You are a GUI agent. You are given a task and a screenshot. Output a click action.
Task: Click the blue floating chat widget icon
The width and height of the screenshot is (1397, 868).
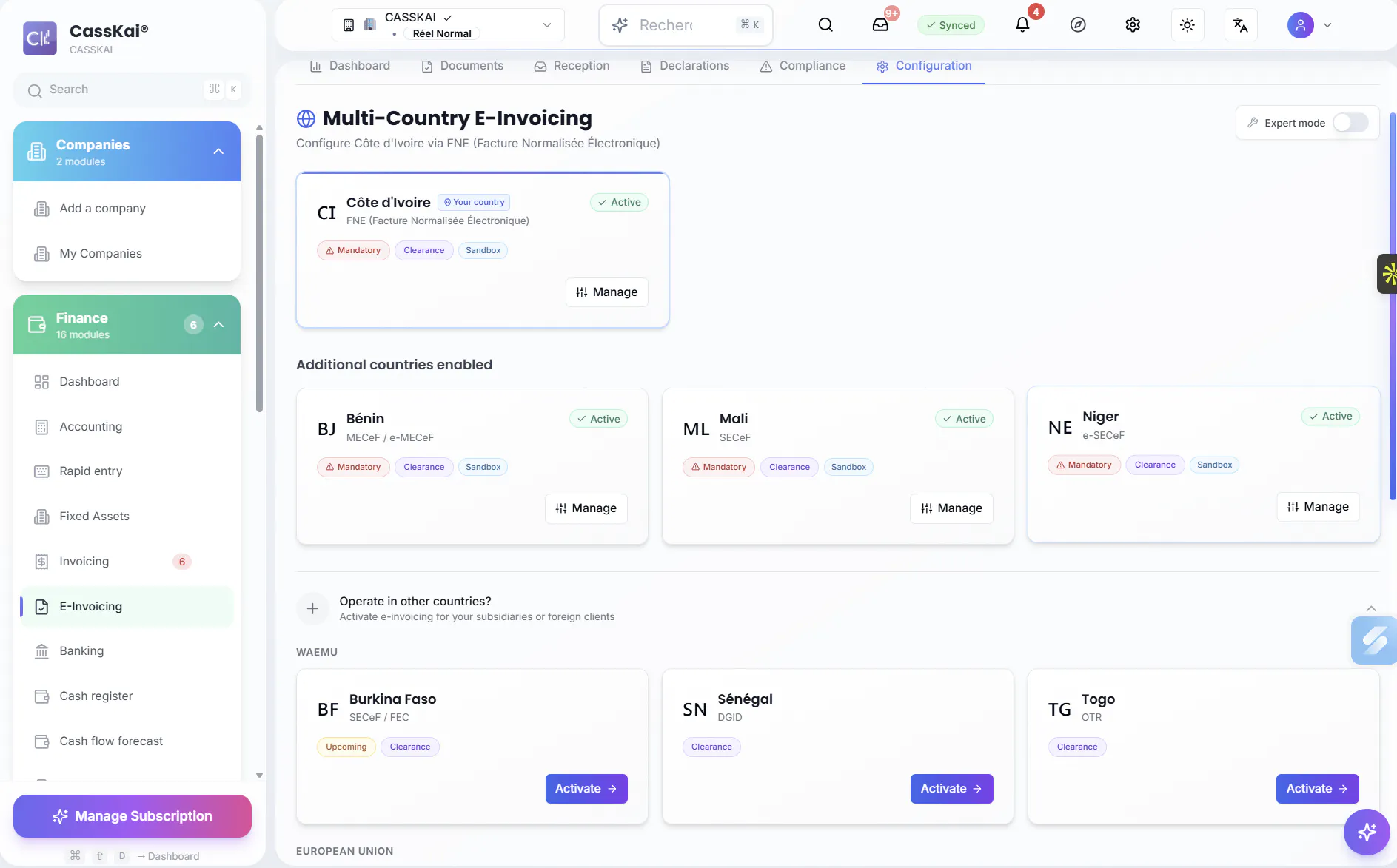click(x=1374, y=640)
